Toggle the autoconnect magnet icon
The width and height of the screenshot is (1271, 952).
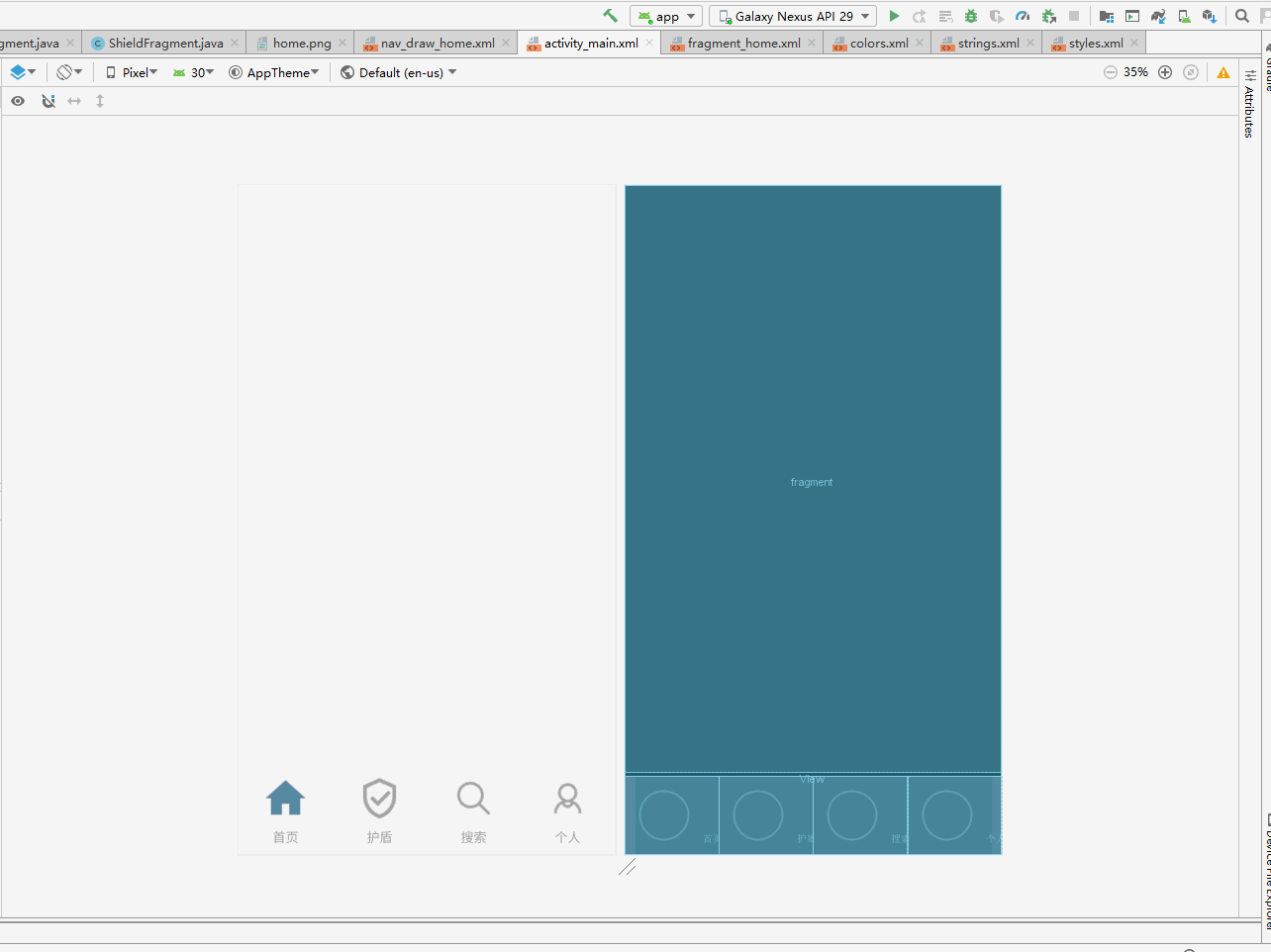tap(48, 101)
